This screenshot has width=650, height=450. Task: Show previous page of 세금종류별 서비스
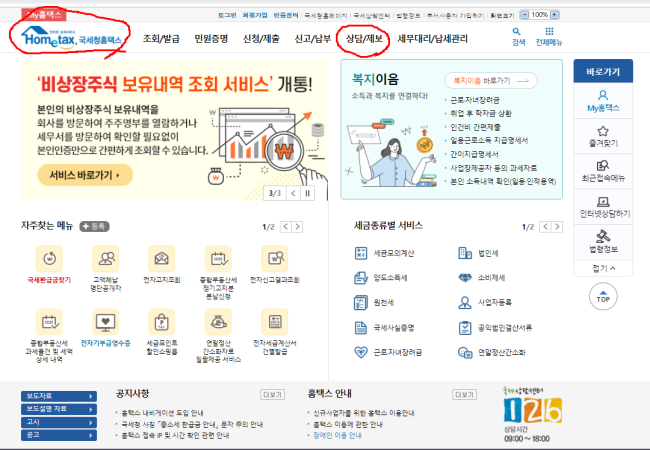pos(546,227)
